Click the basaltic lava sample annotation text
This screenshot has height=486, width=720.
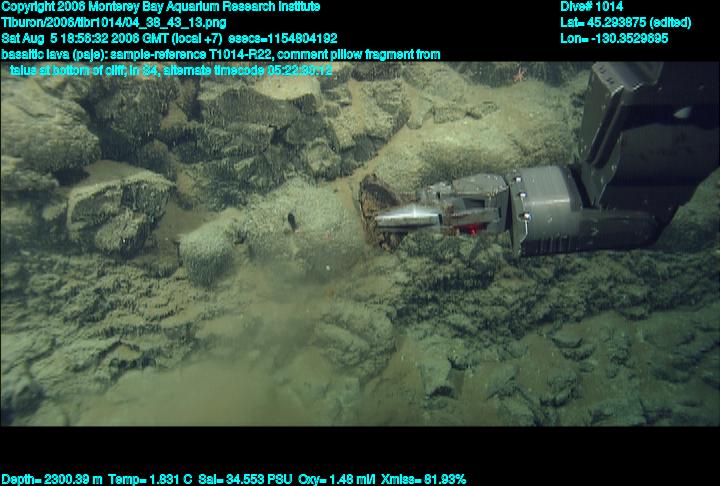click(x=220, y=54)
